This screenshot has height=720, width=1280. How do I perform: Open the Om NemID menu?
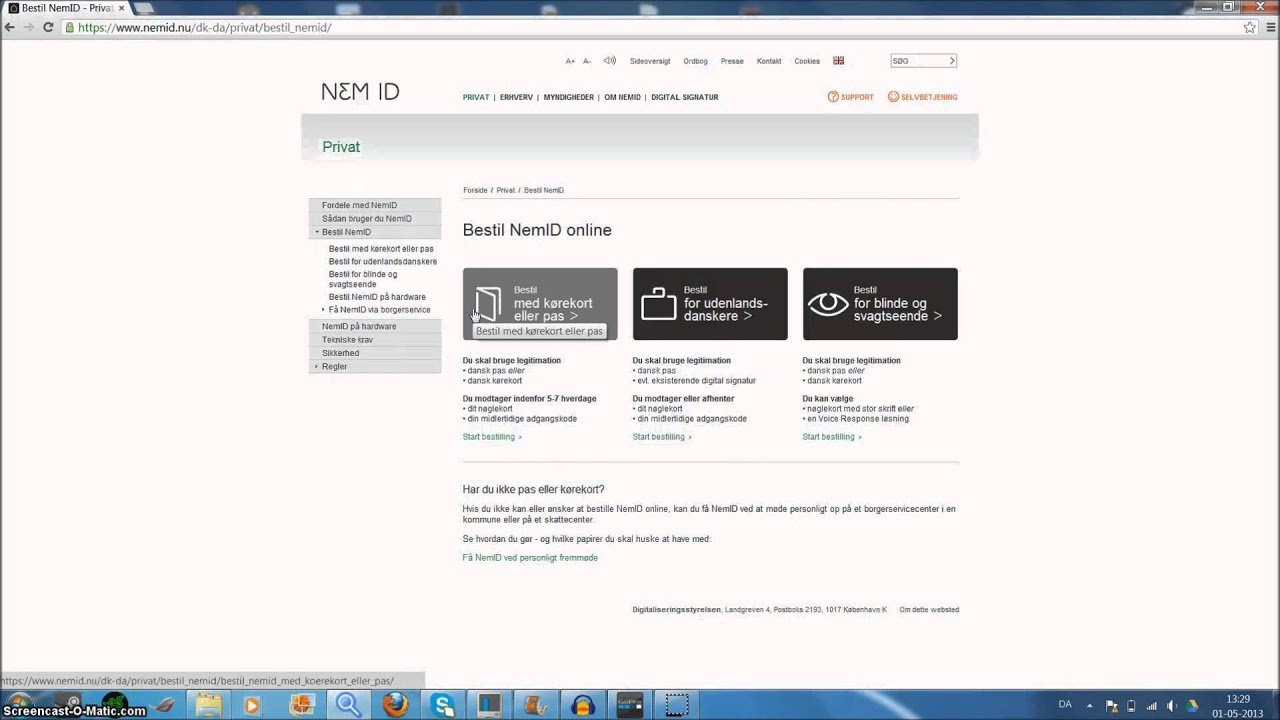[x=622, y=97]
